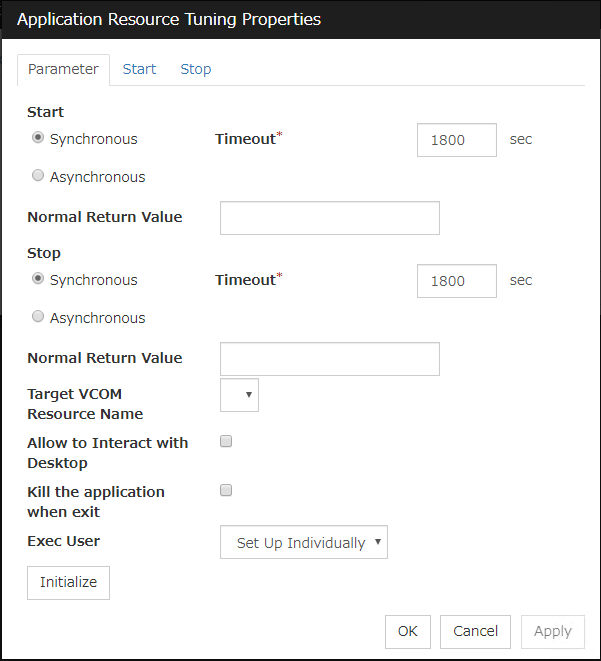Confirm with the OK button

tap(407, 631)
